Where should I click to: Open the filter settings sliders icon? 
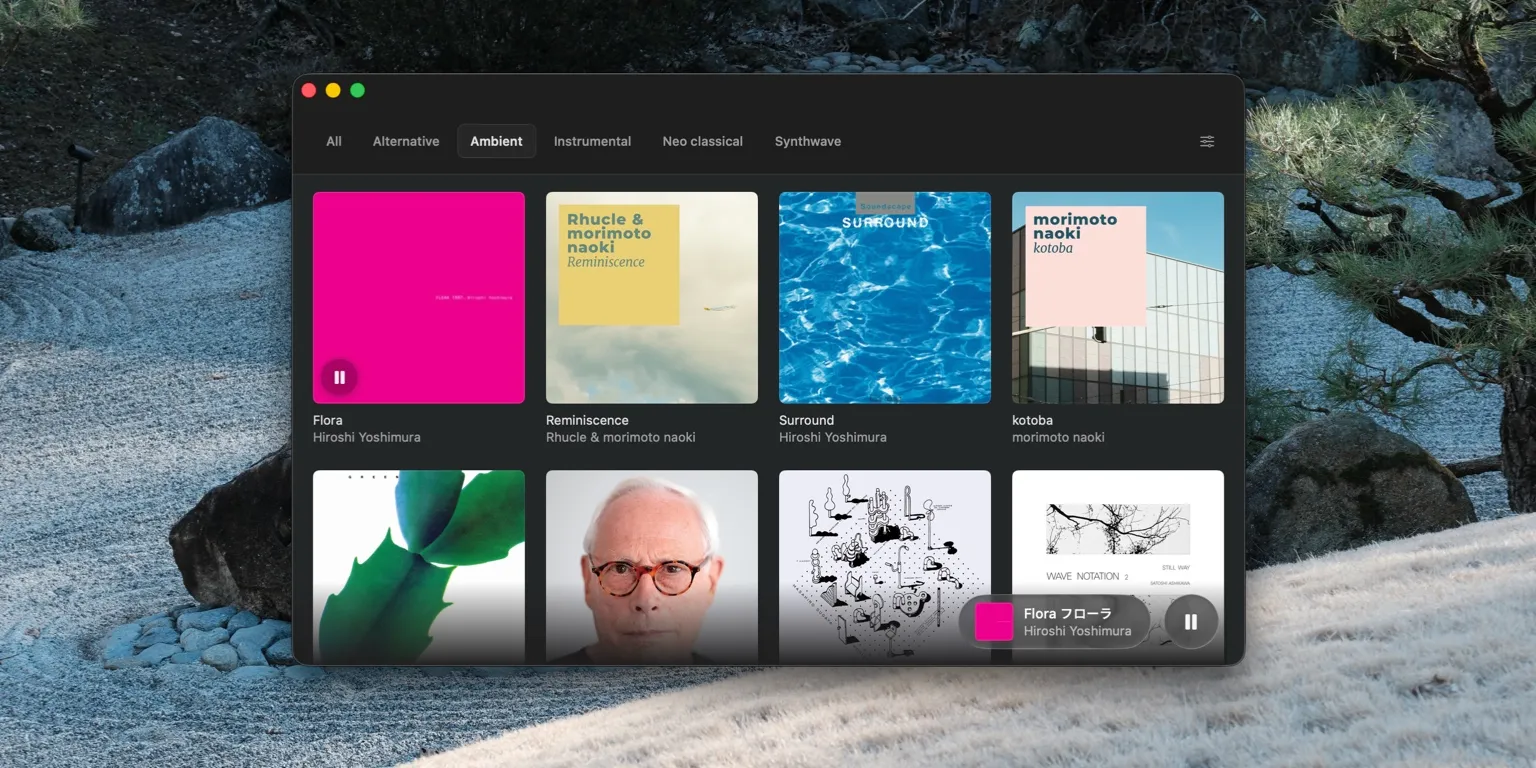[1207, 141]
